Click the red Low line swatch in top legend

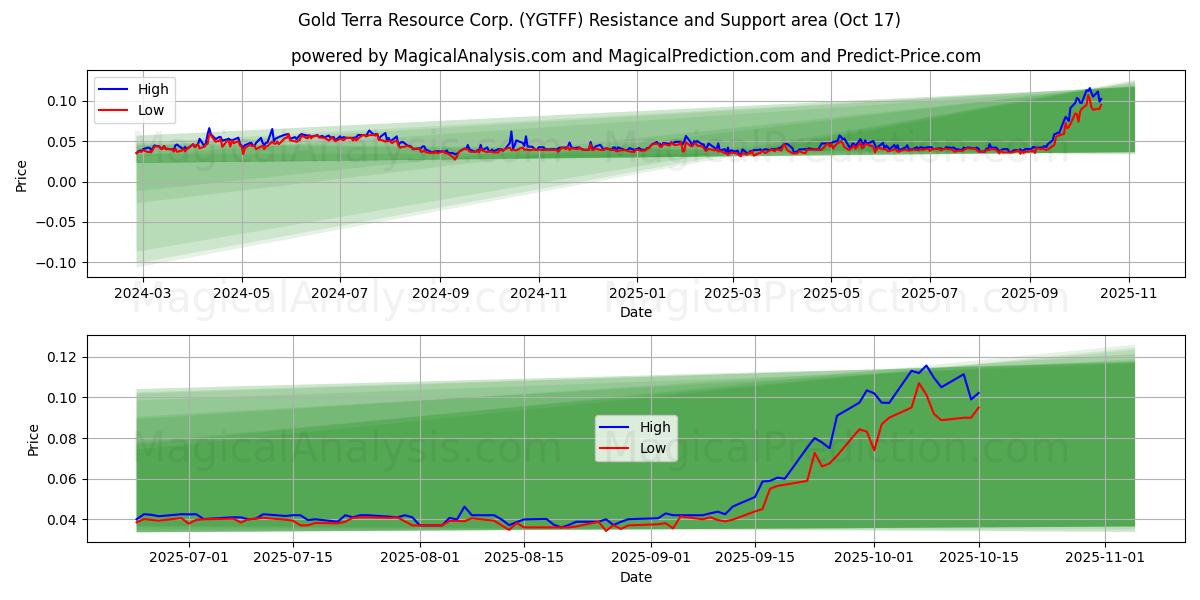pyautogui.click(x=114, y=111)
